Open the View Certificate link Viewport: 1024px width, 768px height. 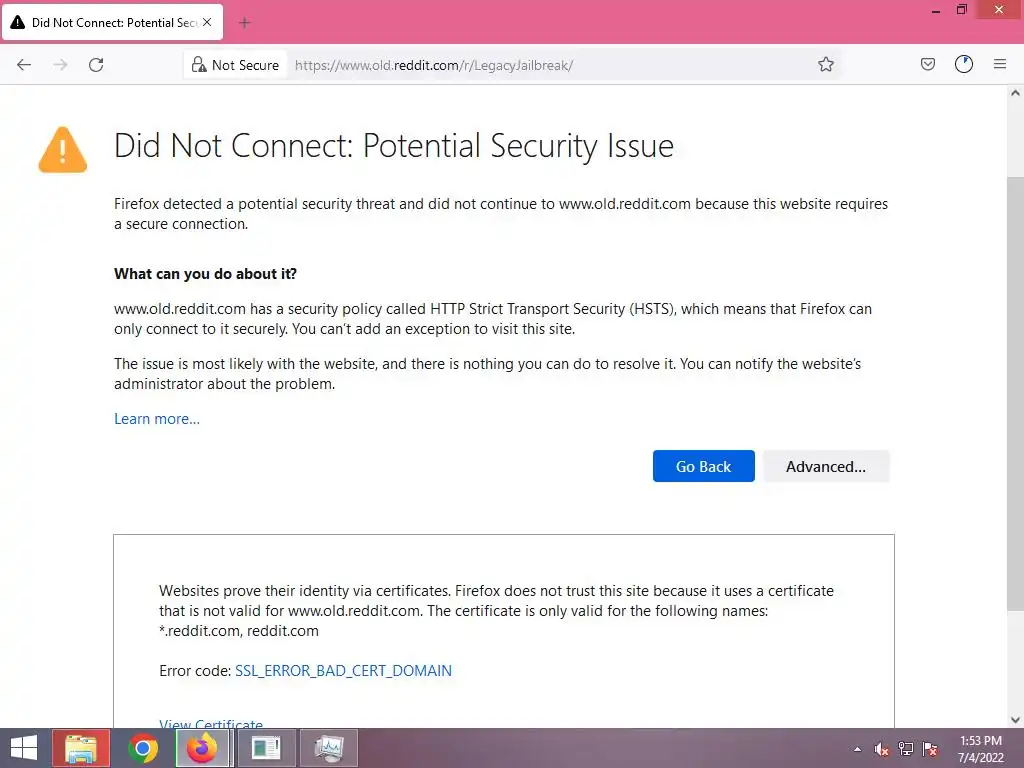(211, 723)
